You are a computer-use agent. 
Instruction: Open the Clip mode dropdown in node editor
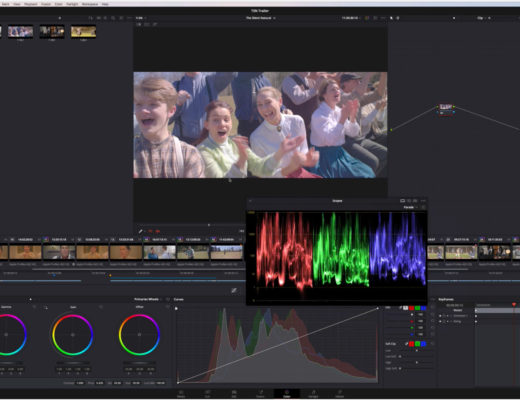pos(482,18)
